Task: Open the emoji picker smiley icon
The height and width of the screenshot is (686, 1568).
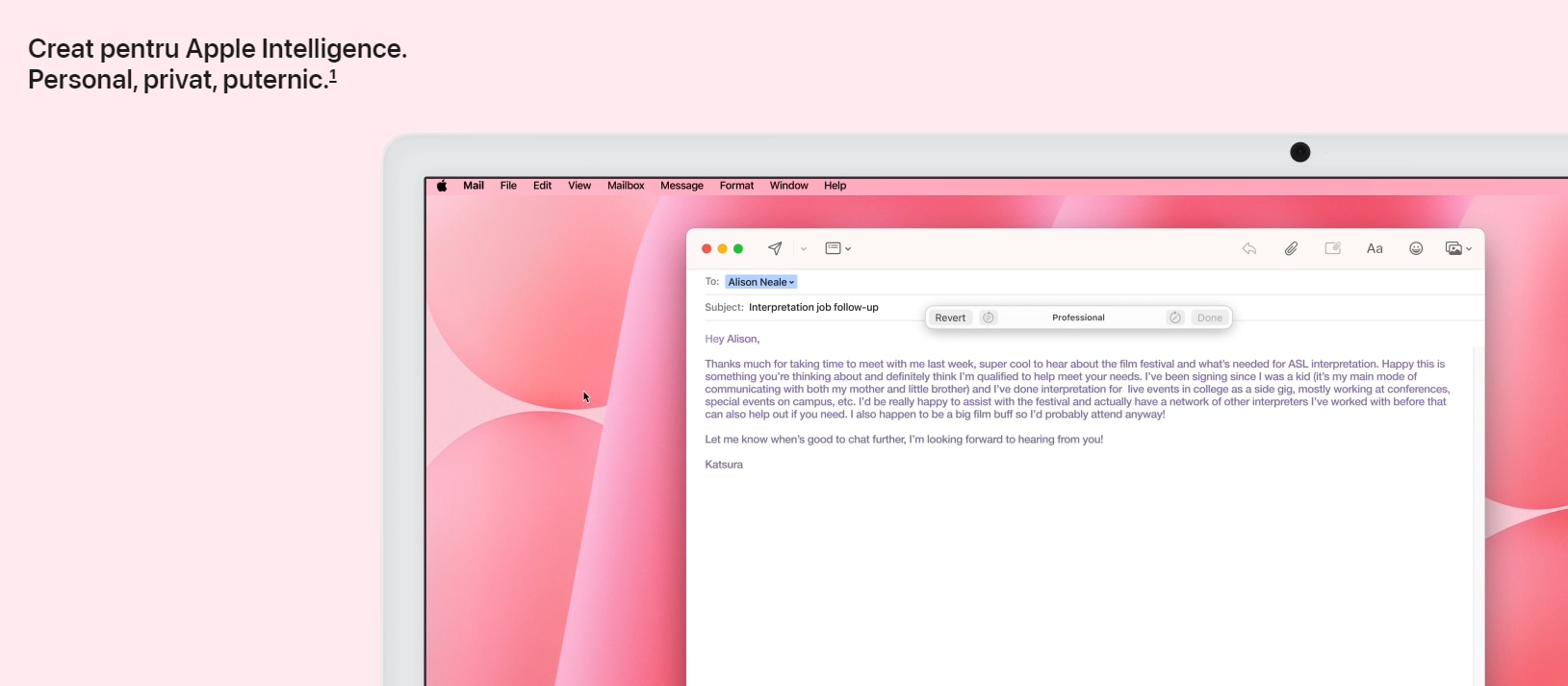Action: 1416,248
